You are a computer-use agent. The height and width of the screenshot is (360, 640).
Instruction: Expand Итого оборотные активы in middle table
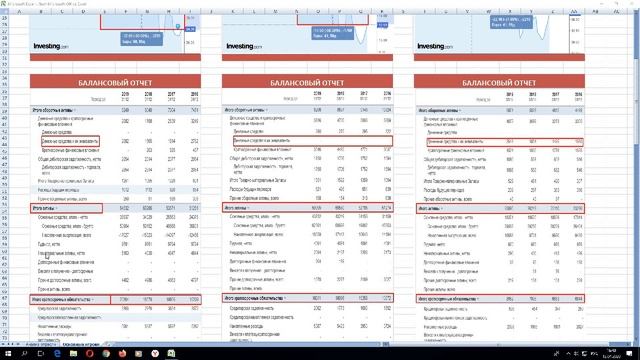click(x=267, y=110)
